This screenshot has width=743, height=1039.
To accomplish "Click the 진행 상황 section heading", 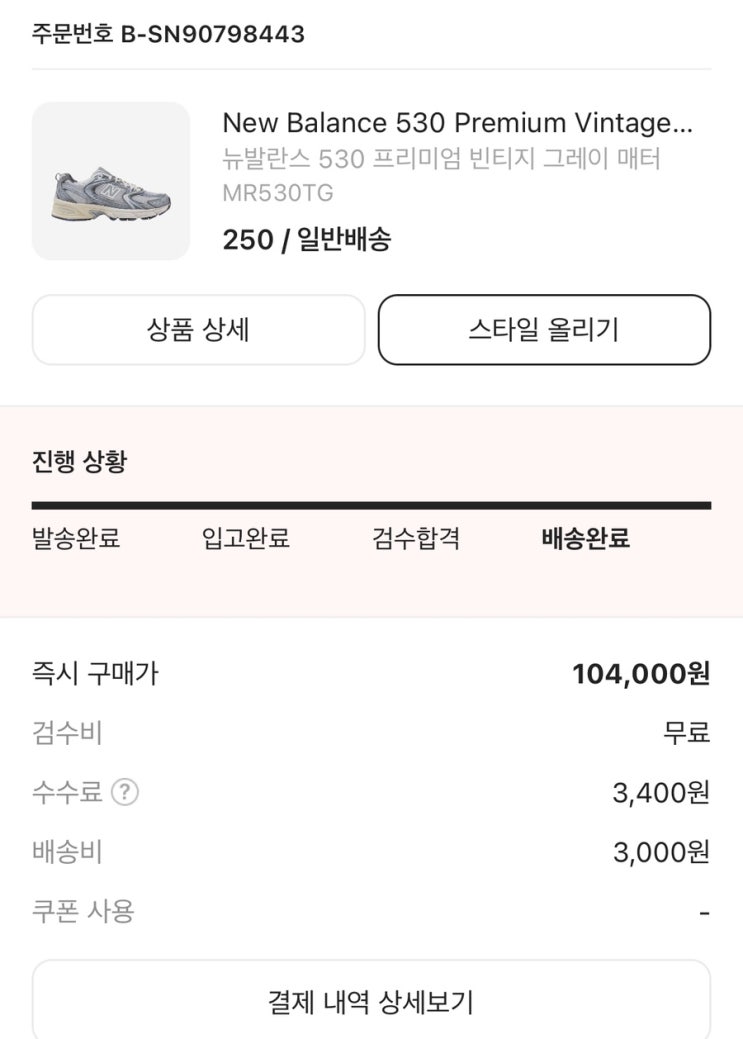I will pos(79,462).
